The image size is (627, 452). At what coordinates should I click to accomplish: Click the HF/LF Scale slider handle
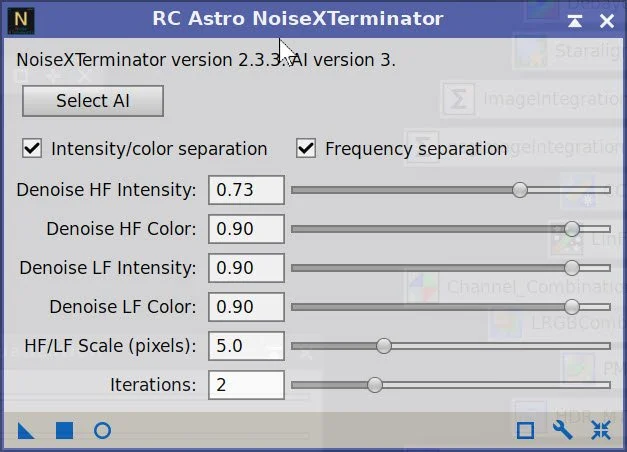(x=384, y=346)
